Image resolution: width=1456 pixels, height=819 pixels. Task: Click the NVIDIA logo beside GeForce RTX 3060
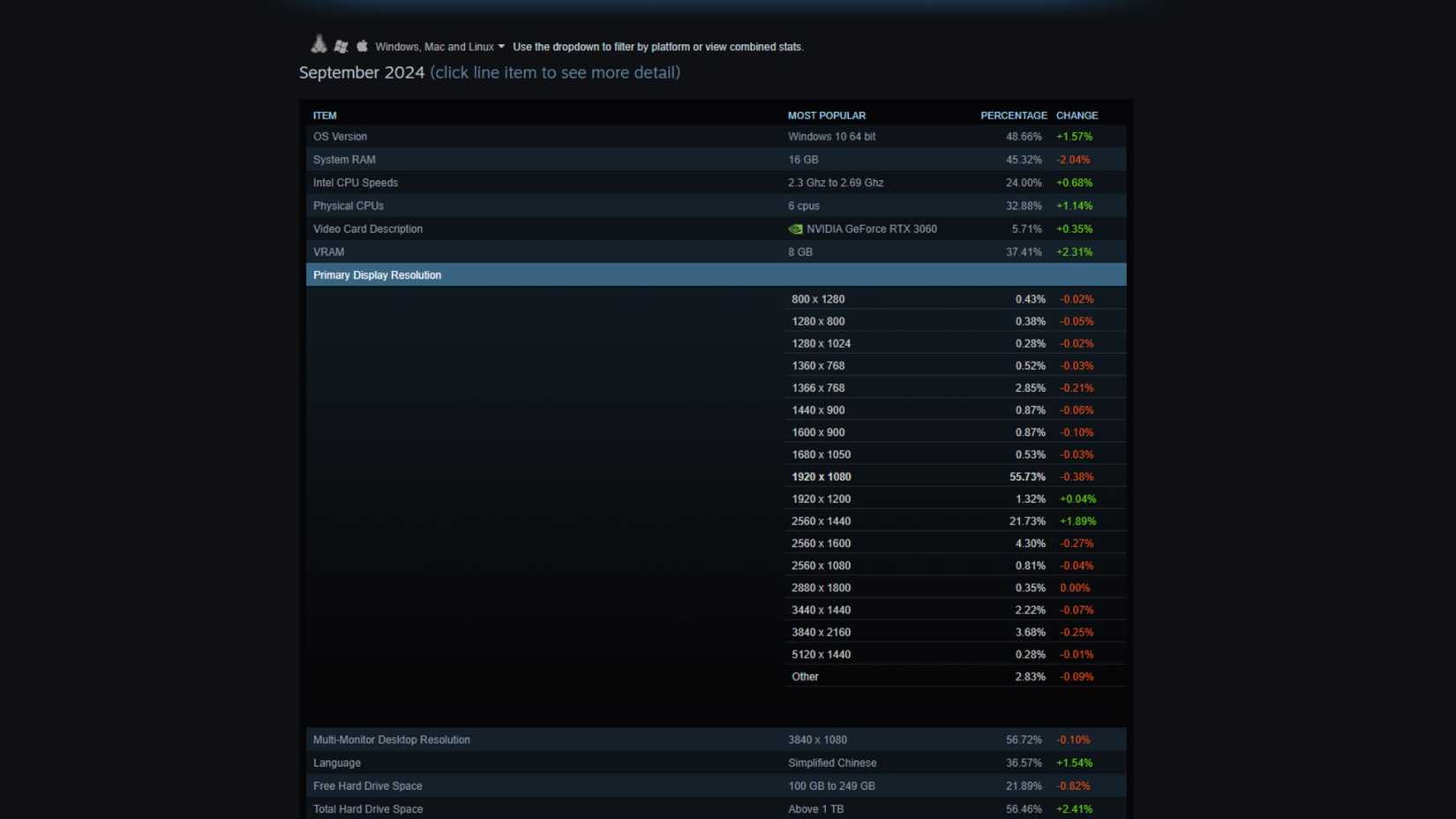(x=795, y=229)
